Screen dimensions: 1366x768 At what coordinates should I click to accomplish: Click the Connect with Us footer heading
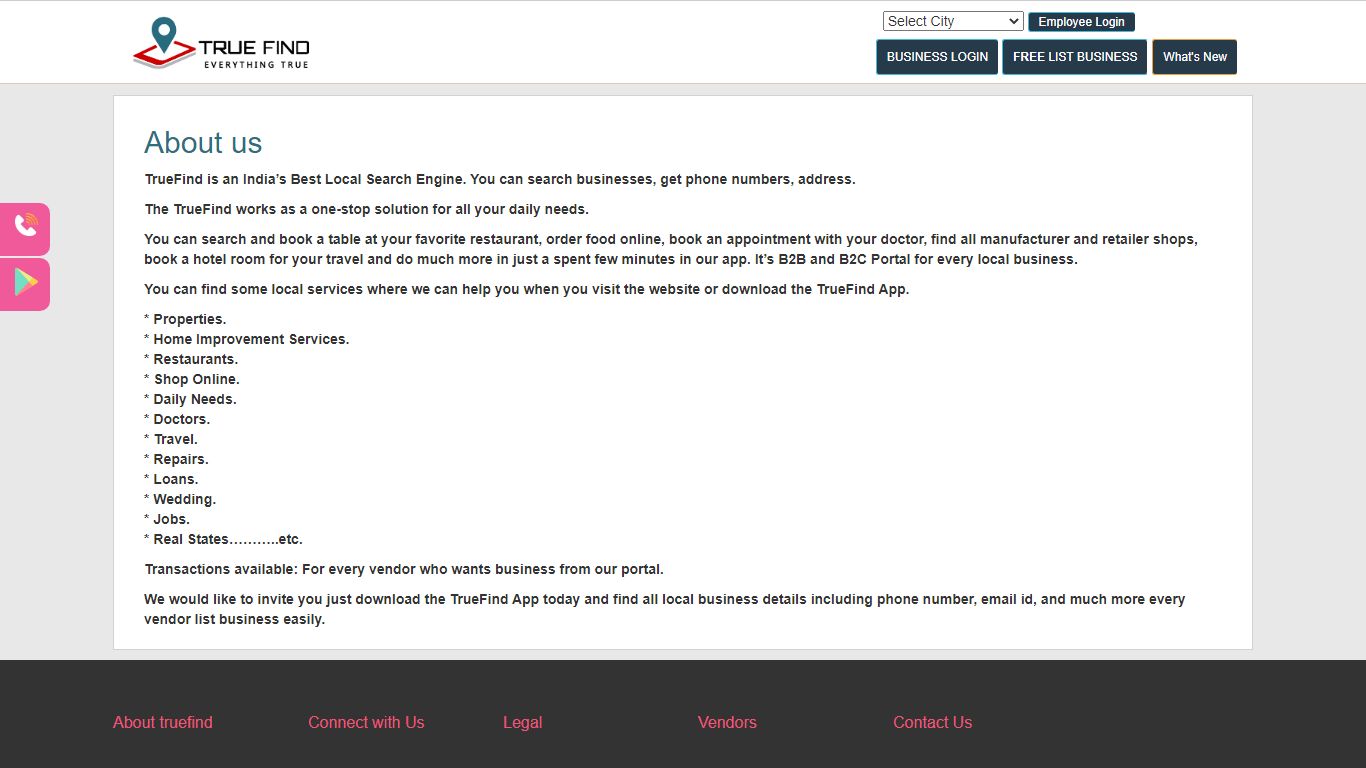point(366,722)
